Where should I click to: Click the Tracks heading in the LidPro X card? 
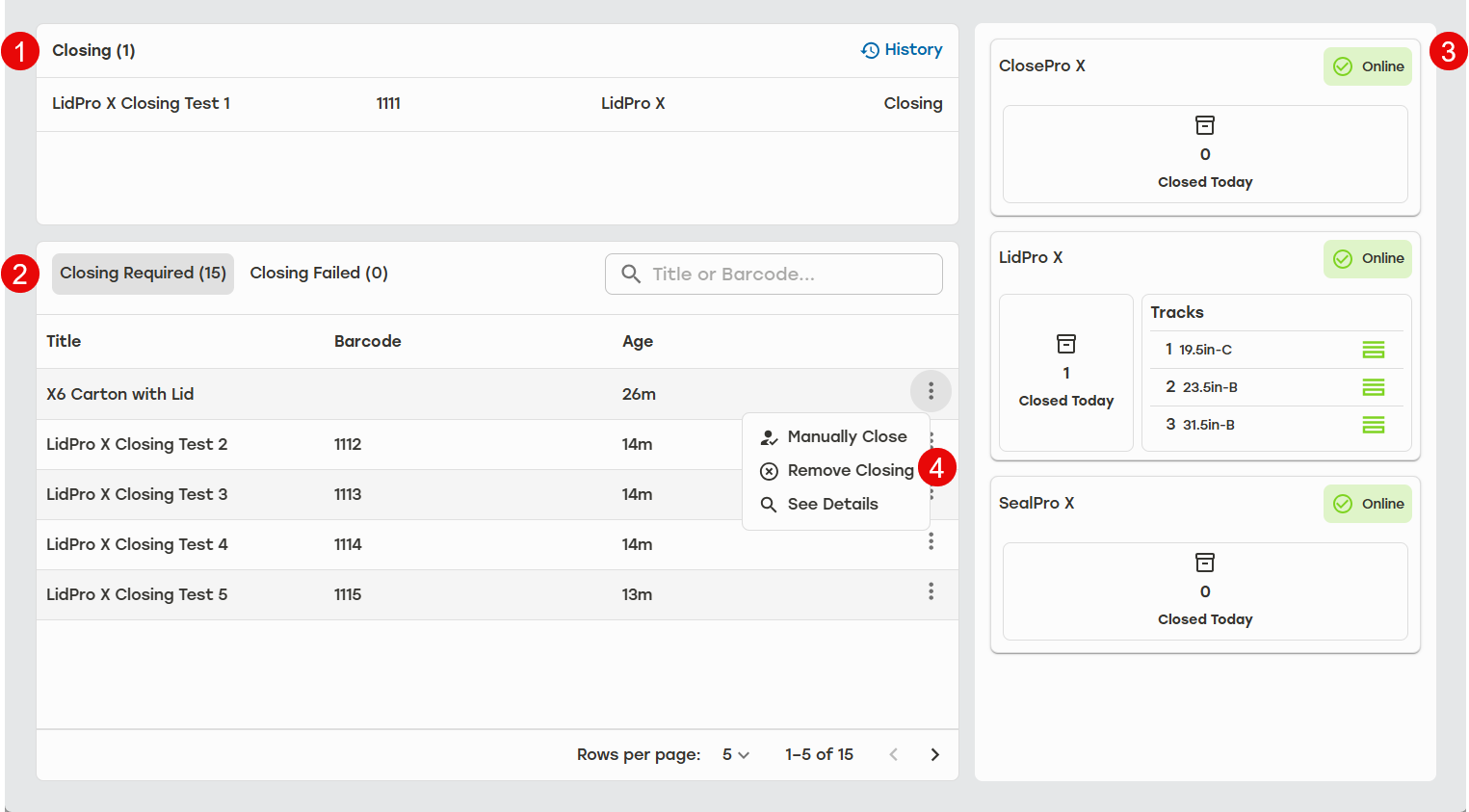pos(1177,313)
